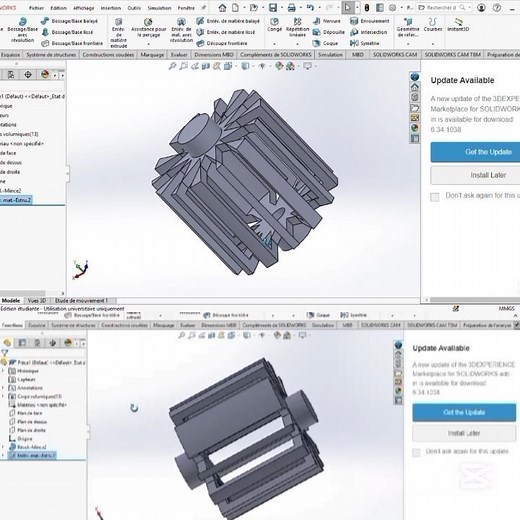This screenshot has height=520, width=520.
Task: Open Vues 3D bottom tab
Action: [x=36, y=301]
